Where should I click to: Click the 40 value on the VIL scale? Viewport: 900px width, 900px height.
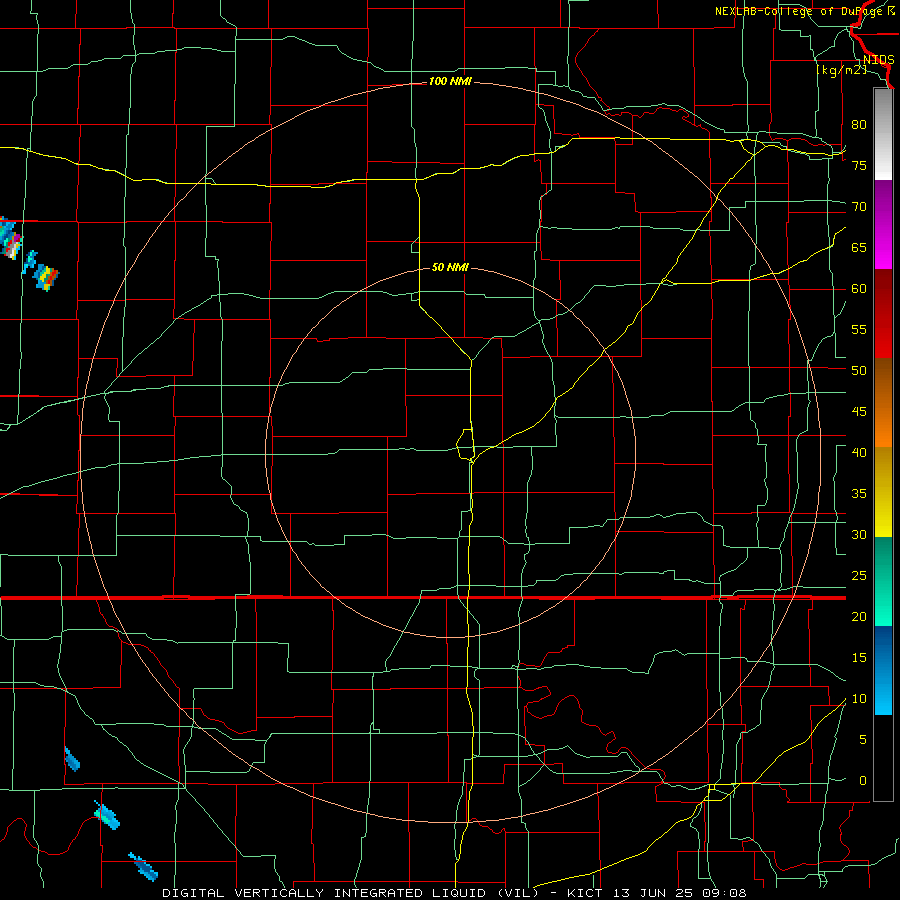pos(859,452)
